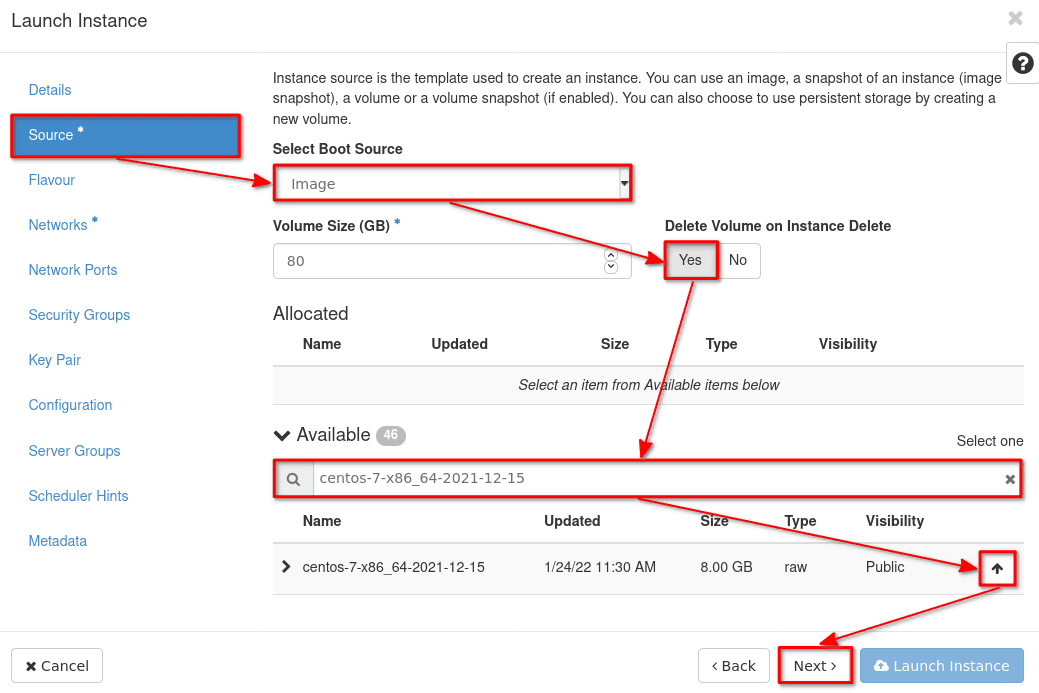Image resolution: width=1039 pixels, height=693 pixels.
Task: Click the help question mark icon
Action: (1022, 64)
